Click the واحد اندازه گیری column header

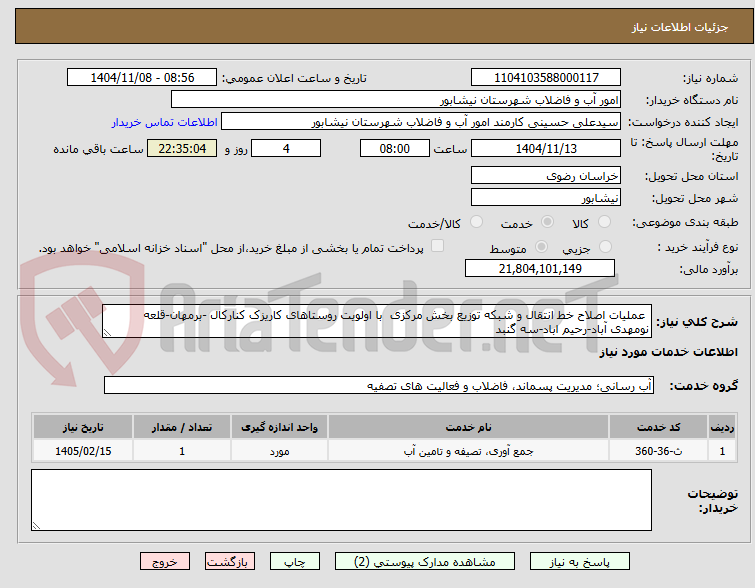point(279,427)
